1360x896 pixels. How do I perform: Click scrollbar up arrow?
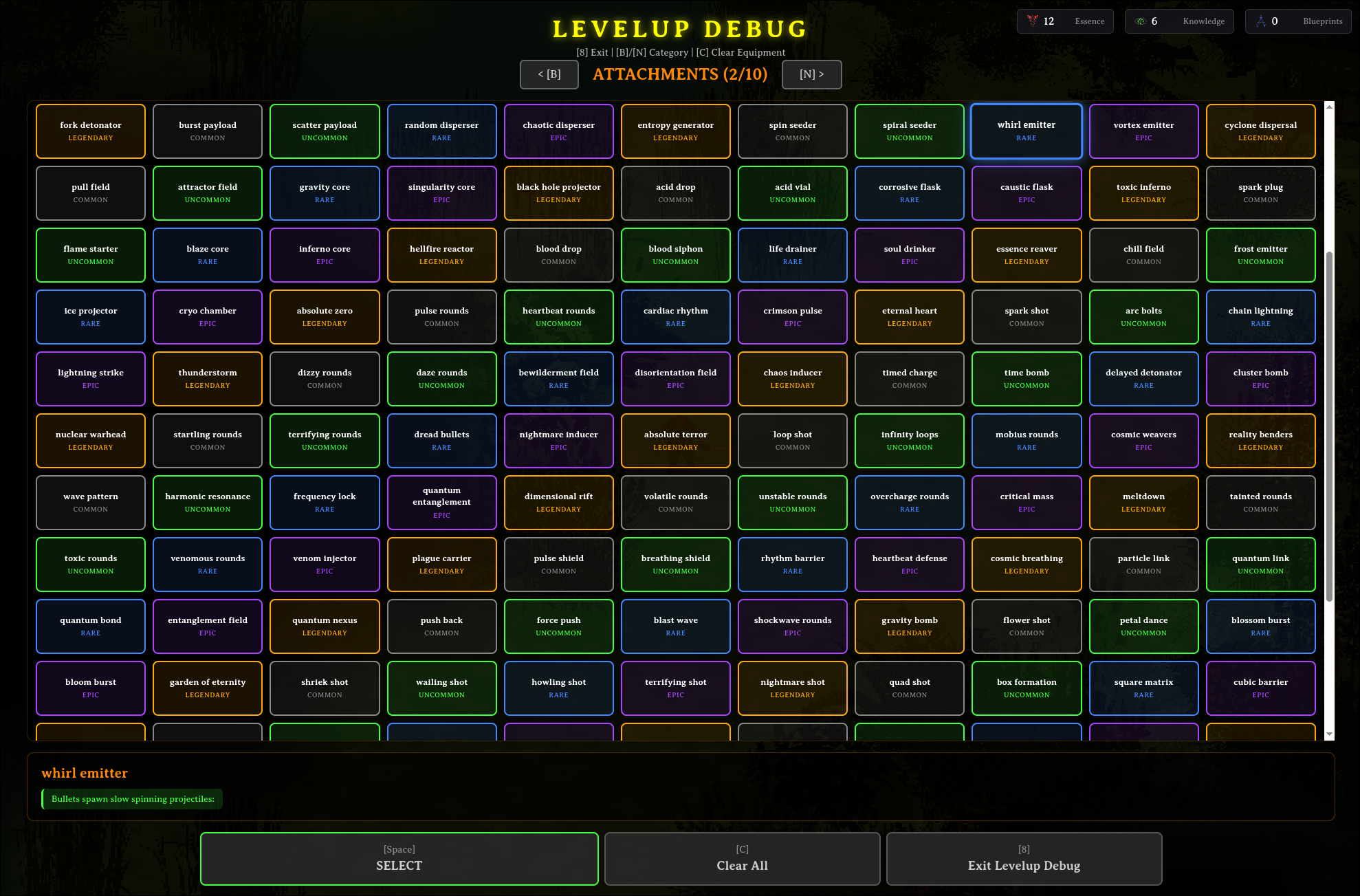point(1329,107)
